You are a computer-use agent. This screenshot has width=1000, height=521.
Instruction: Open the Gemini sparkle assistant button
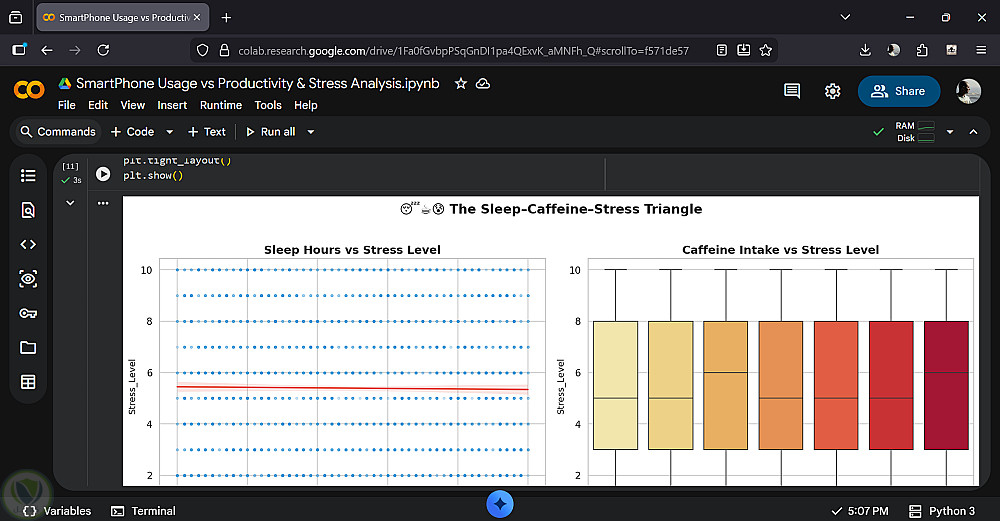tap(500, 504)
